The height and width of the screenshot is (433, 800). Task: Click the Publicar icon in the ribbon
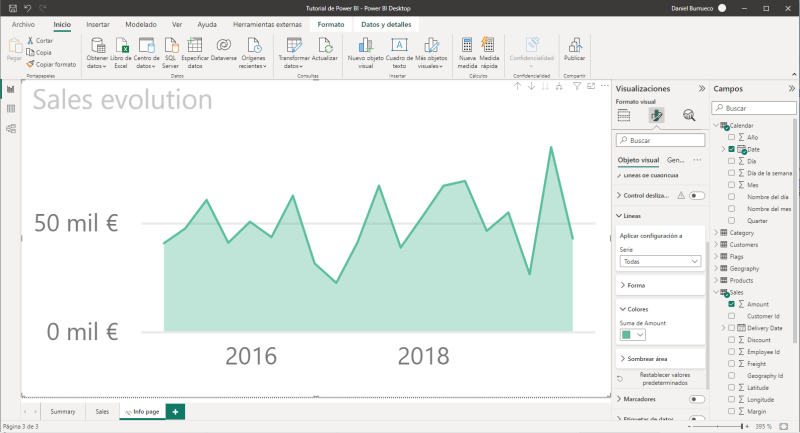(x=574, y=45)
